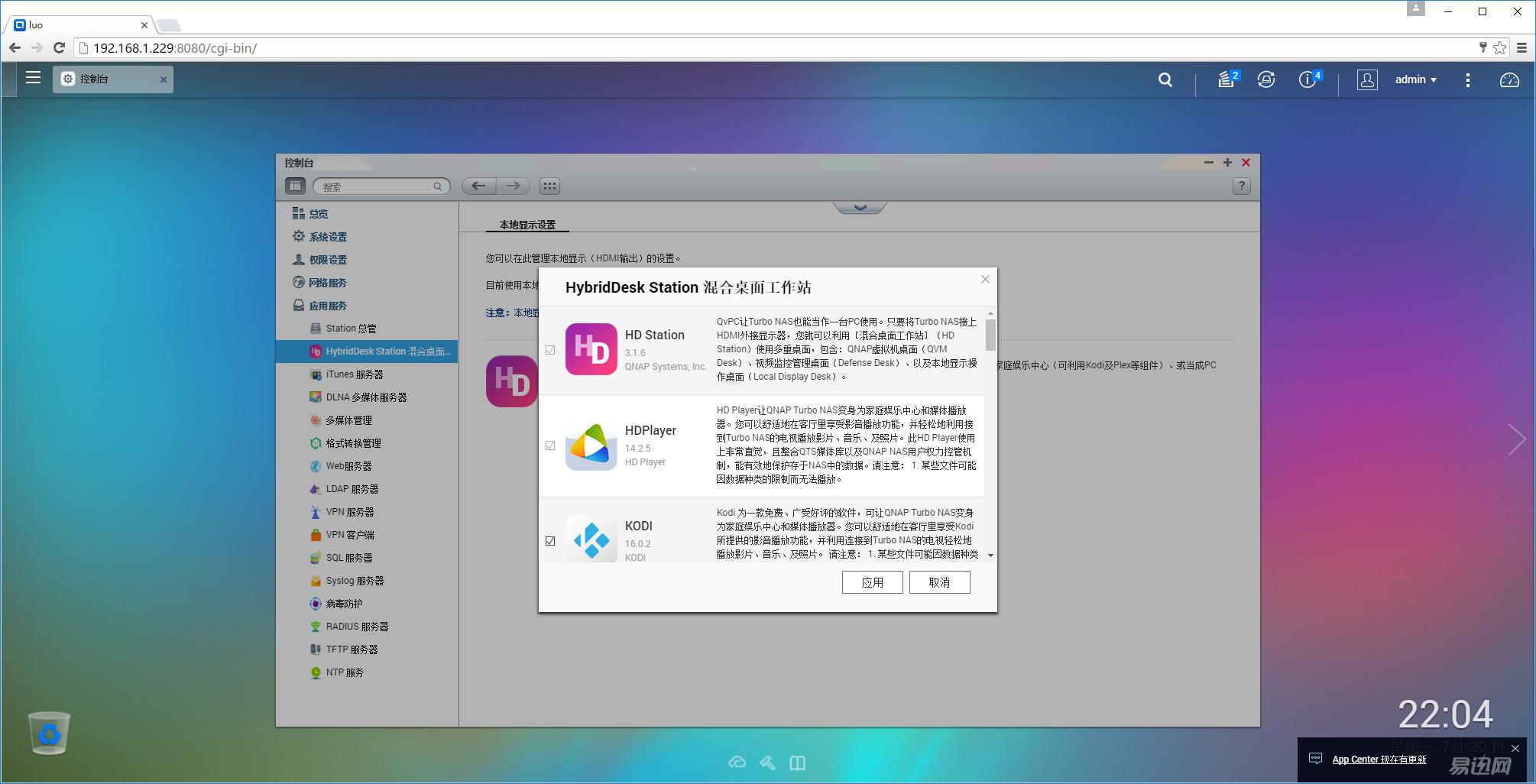Open the QTS search magnifier icon

click(x=1165, y=79)
